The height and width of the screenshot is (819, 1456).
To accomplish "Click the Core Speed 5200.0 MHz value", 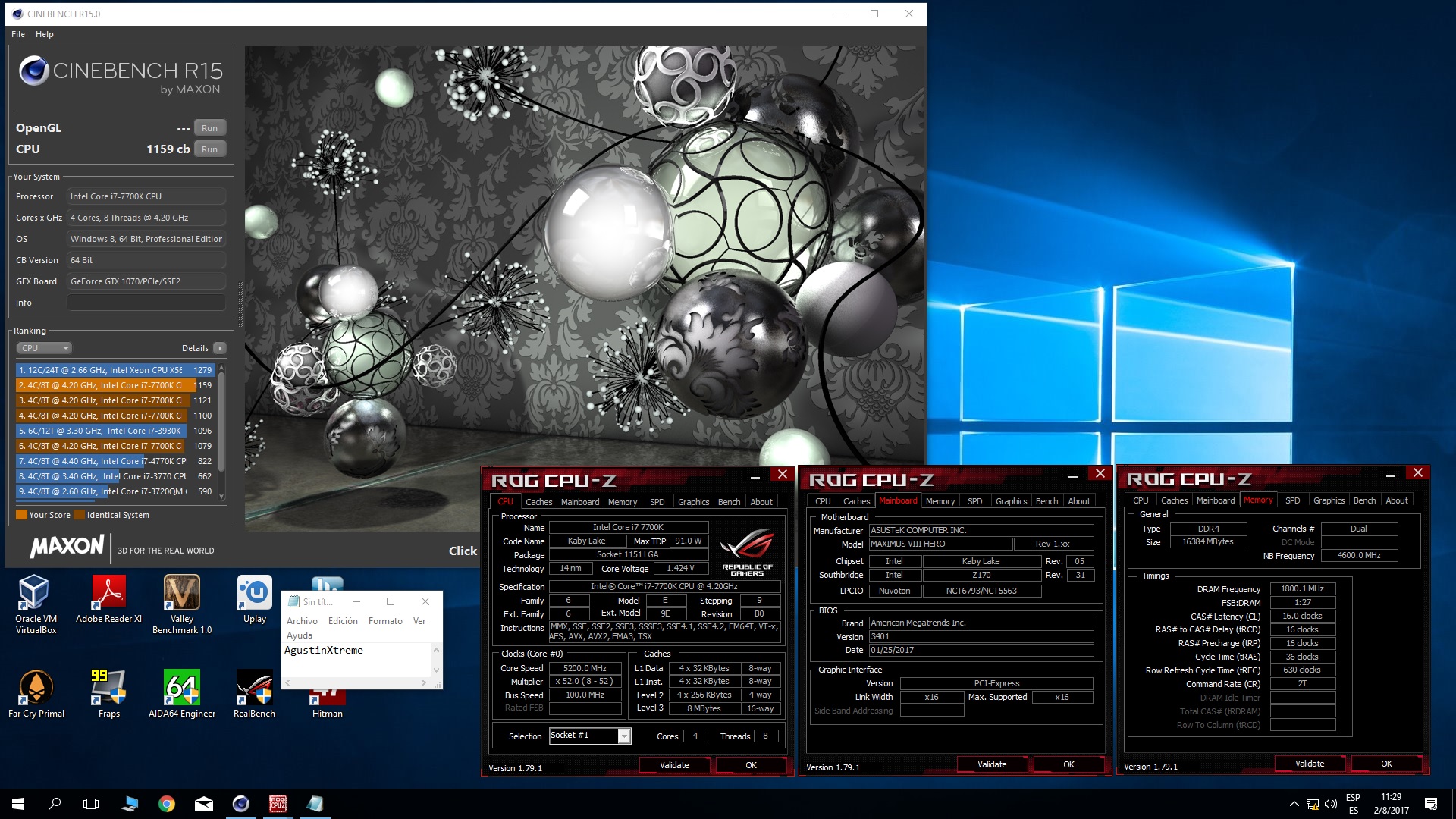I will (x=585, y=668).
